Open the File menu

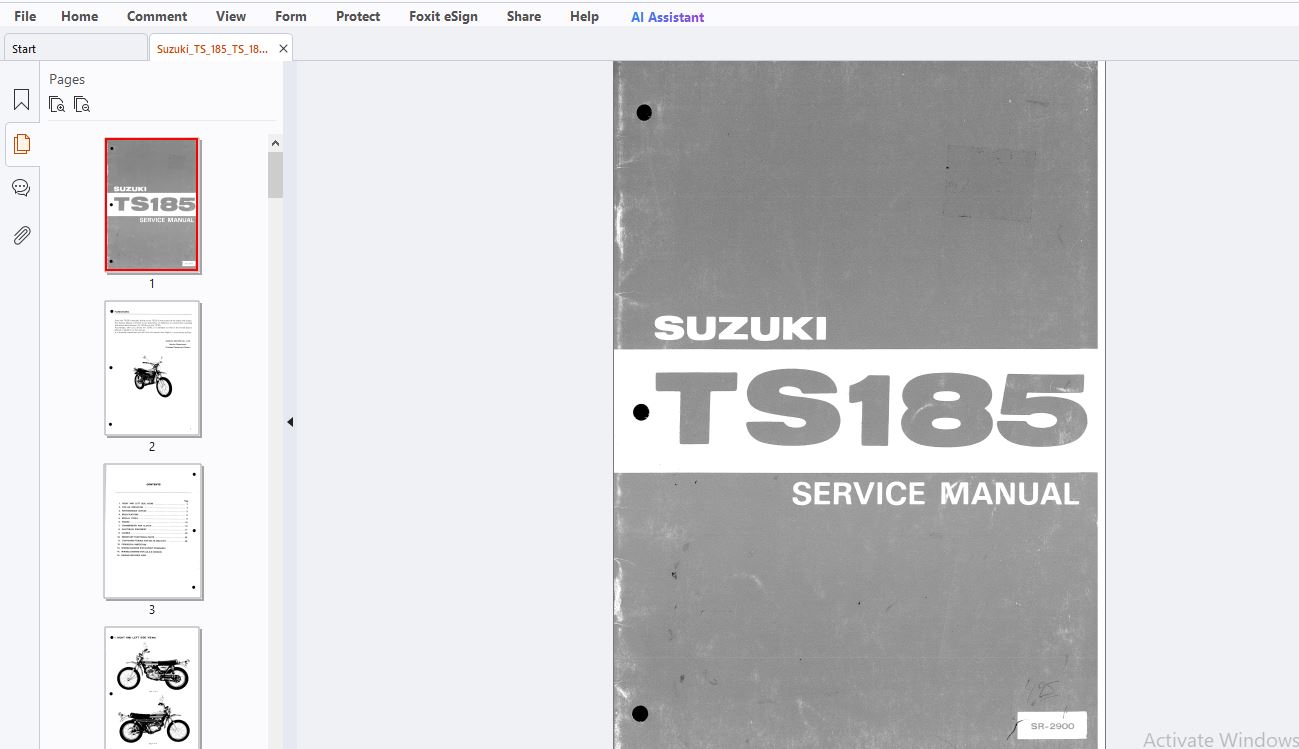pos(25,16)
